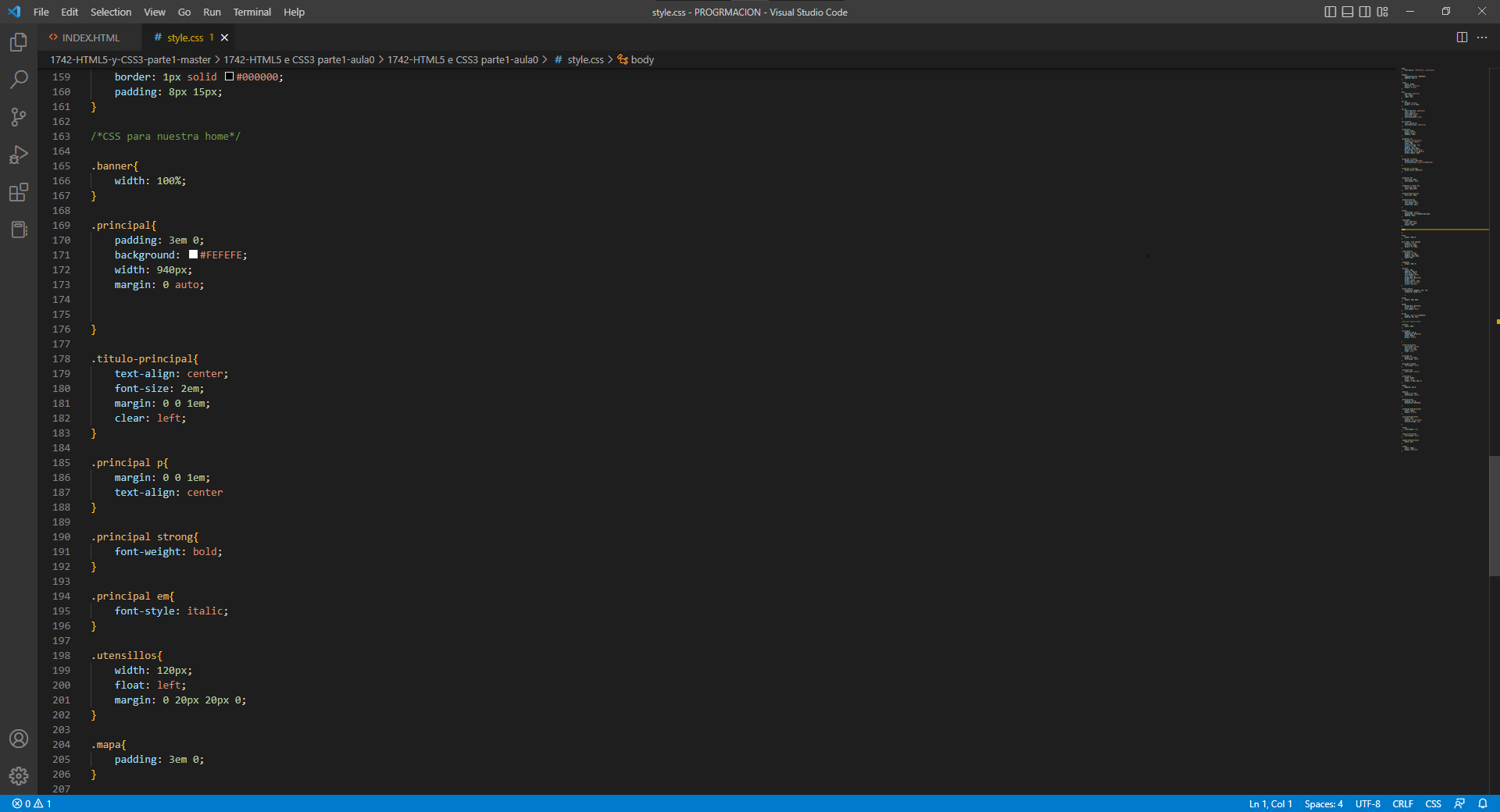
Task: Open the Go menu
Action: tap(184, 12)
